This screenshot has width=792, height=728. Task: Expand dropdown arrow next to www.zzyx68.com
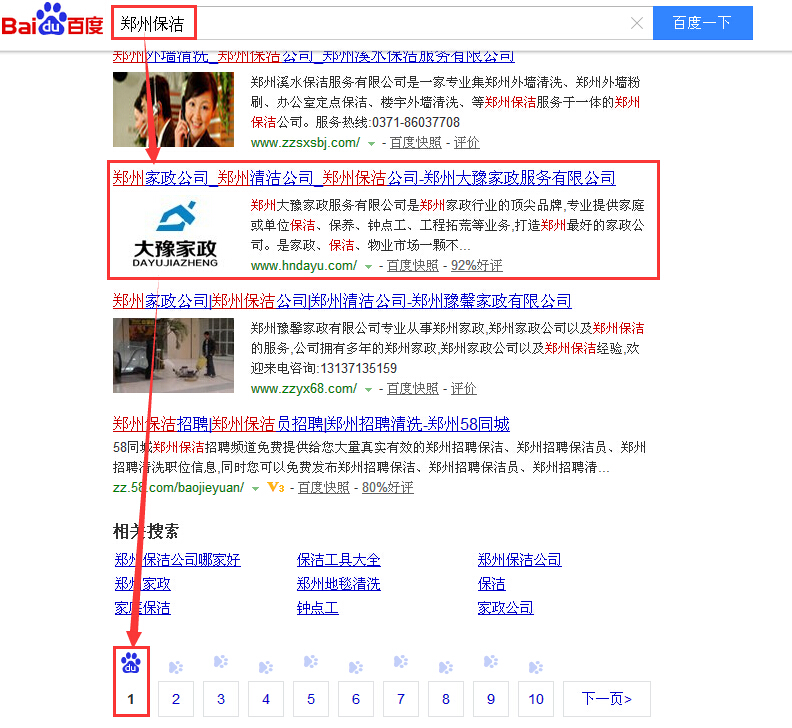(x=368, y=390)
